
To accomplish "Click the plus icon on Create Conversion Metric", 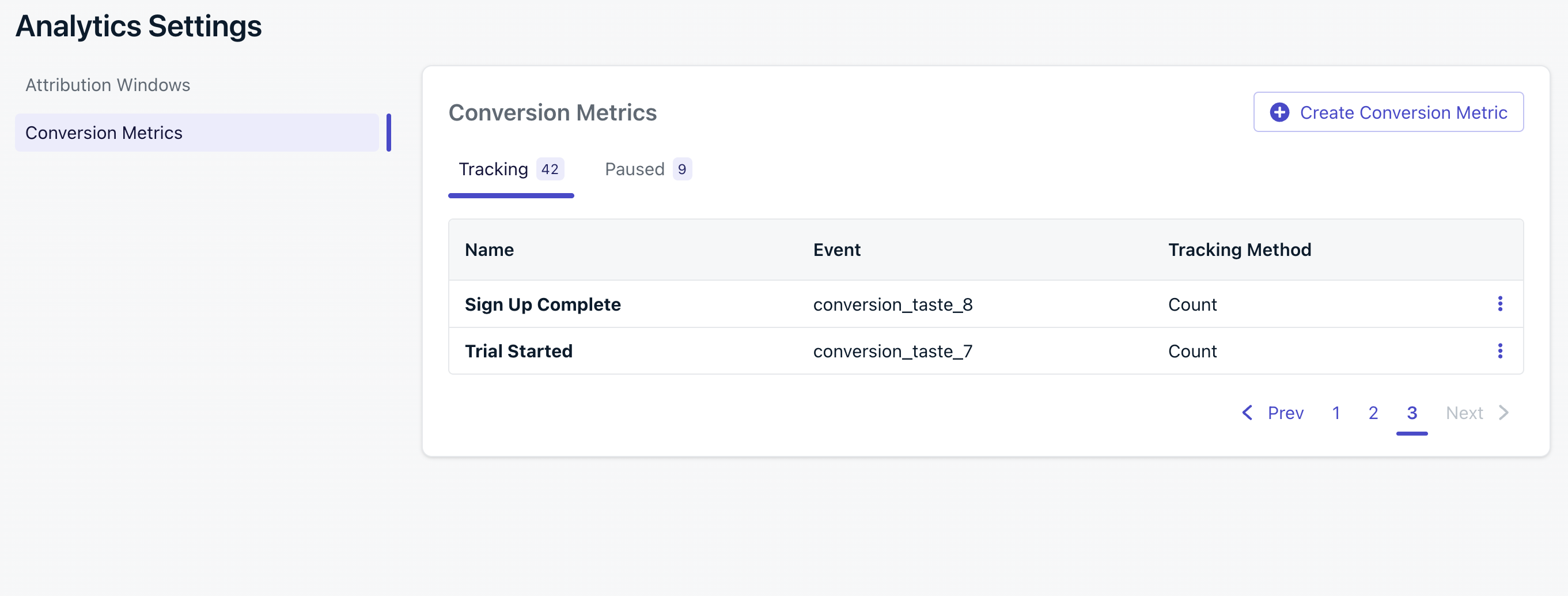I will click(x=1279, y=112).
